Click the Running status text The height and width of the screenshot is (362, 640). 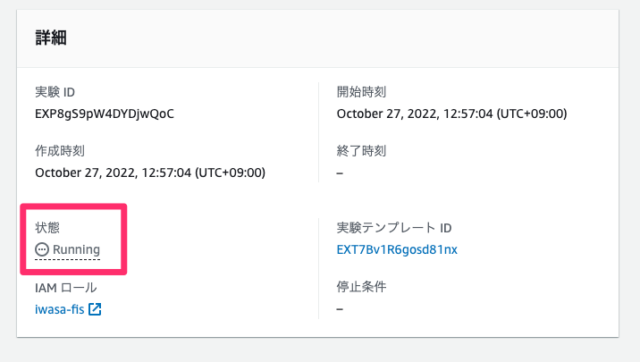click(x=76, y=249)
